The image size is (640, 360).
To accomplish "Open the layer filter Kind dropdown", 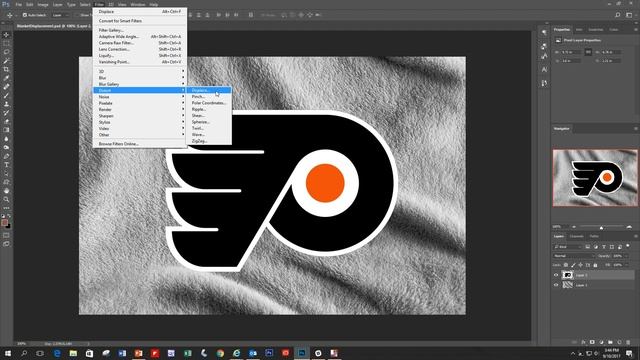I will pyautogui.click(x=568, y=247).
